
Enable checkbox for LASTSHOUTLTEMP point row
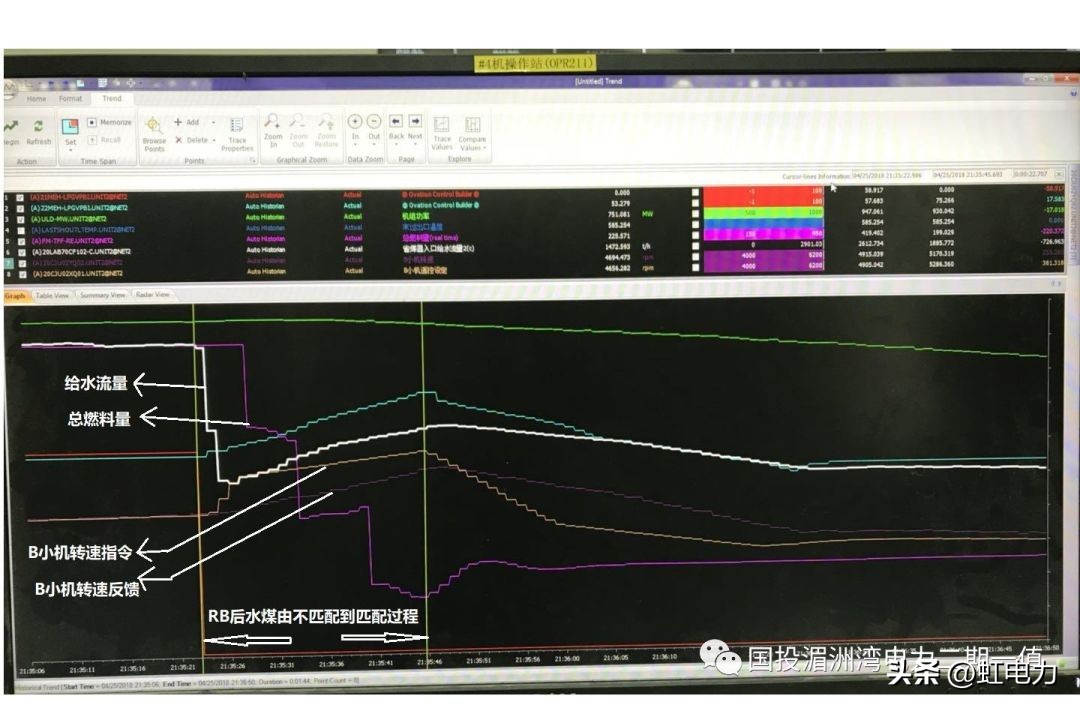[21, 230]
